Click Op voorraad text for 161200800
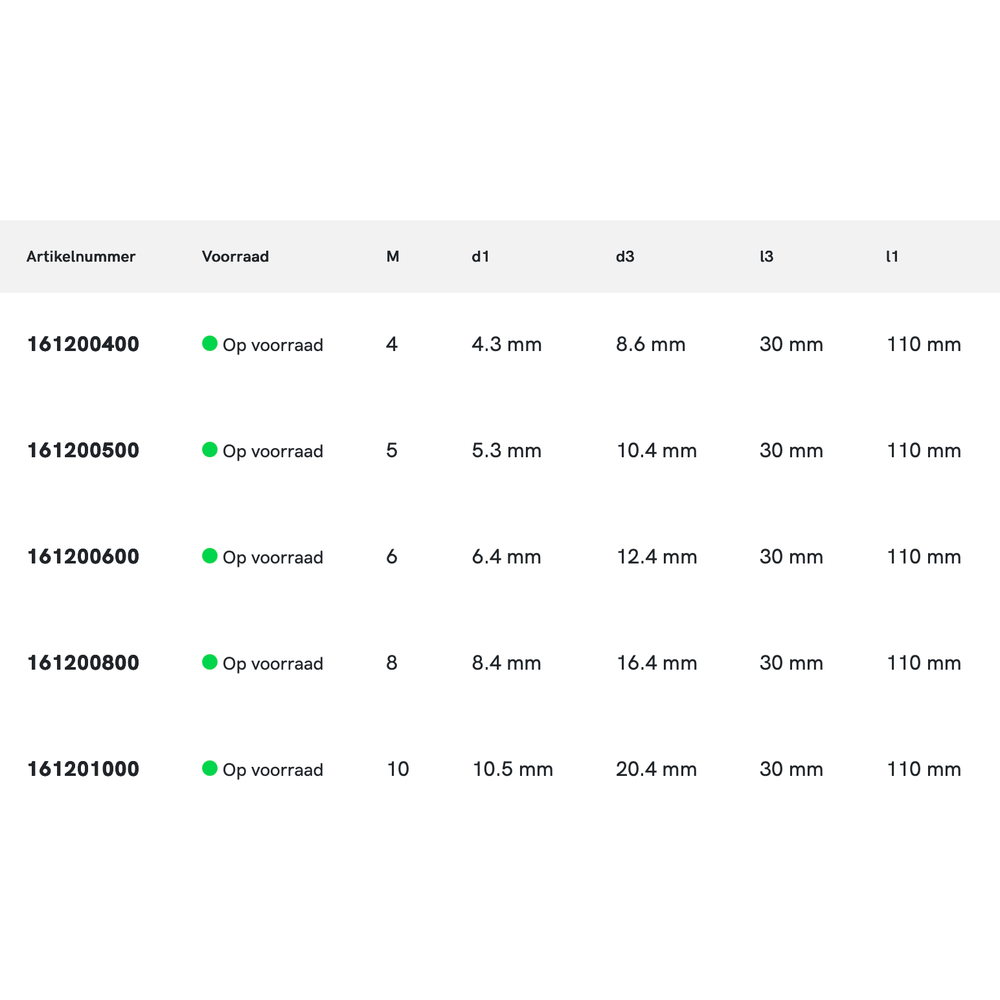 [x=273, y=664]
